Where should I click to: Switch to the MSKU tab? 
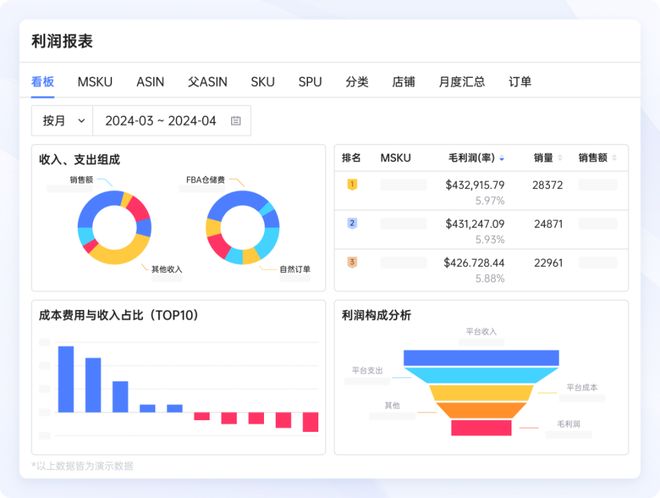[x=95, y=81]
